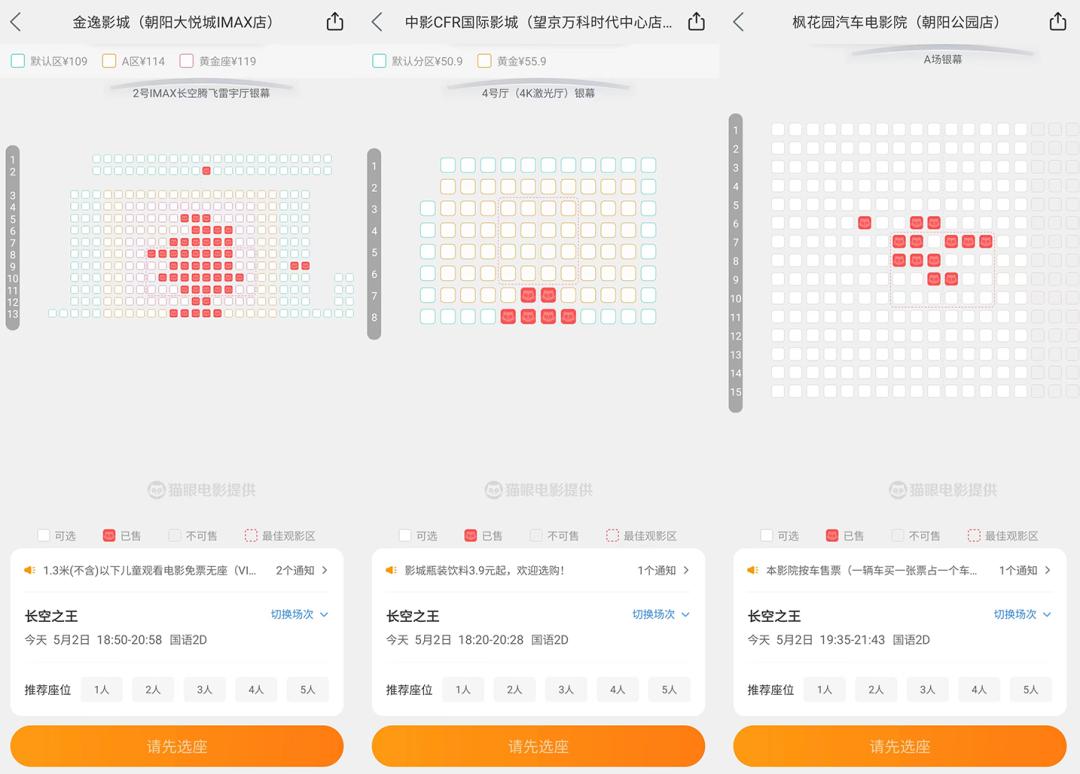
Task: Open the 2个通知 notices in first panel
Action: pyautogui.click(x=302, y=570)
